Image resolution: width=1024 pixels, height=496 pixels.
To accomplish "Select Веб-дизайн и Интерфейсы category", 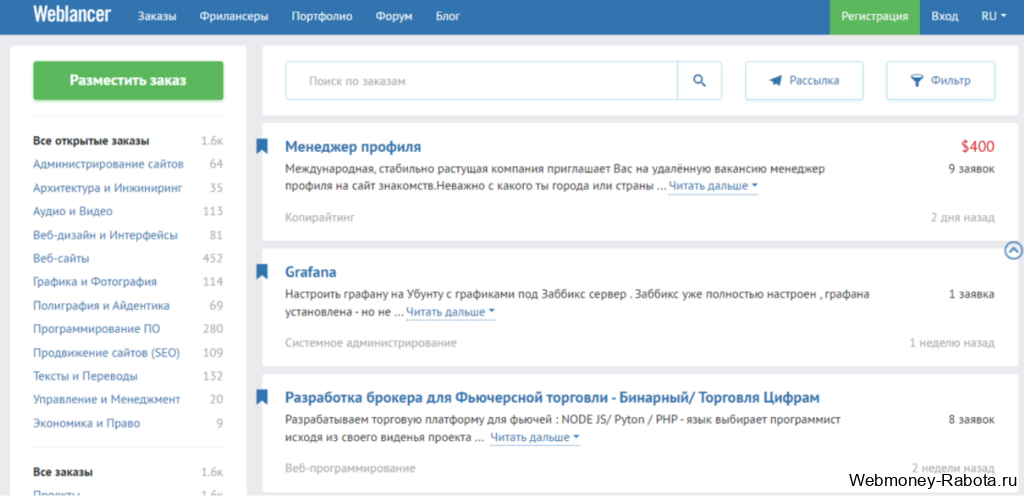I will point(105,235).
